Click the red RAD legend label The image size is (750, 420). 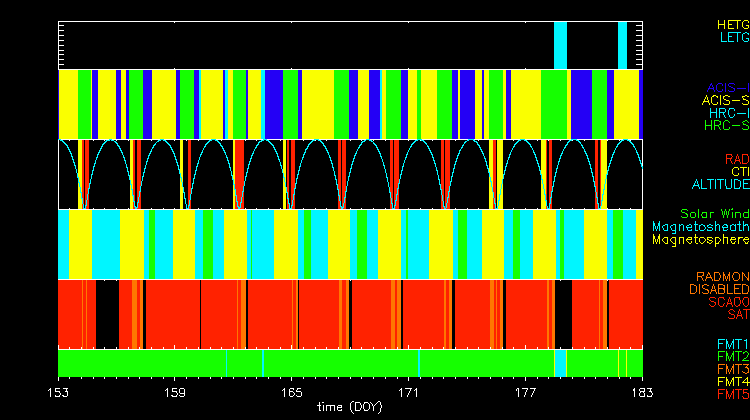(736, 159)
